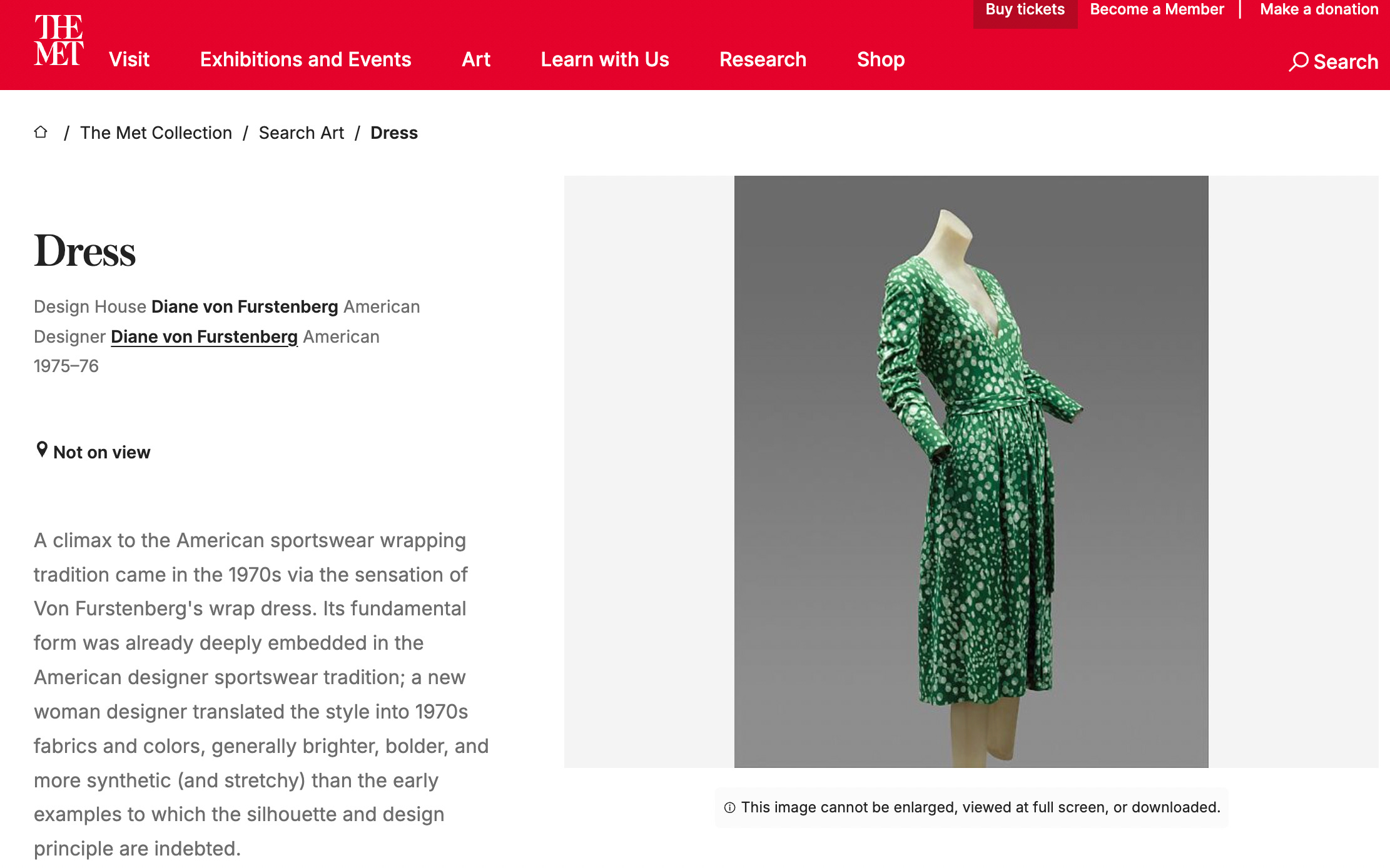Click the Search magnifying glass icon

coord(1298,61)
